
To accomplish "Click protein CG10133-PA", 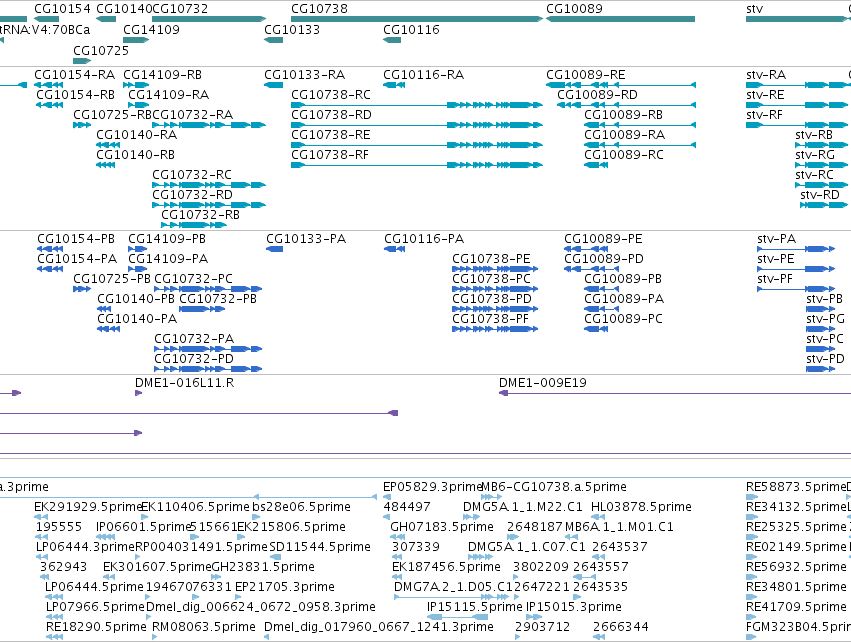I will 306,239.
